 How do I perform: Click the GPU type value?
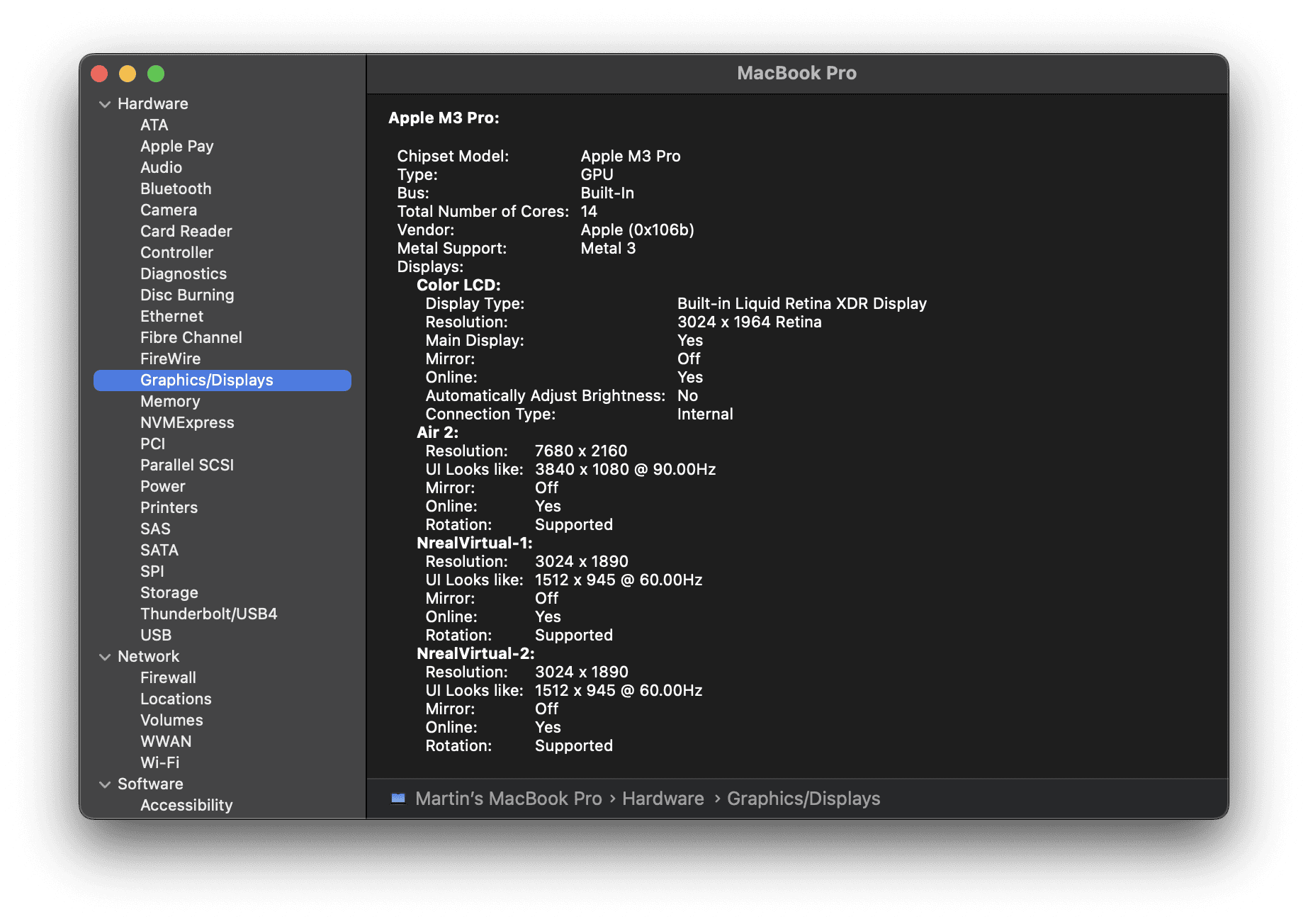(597, 174)
